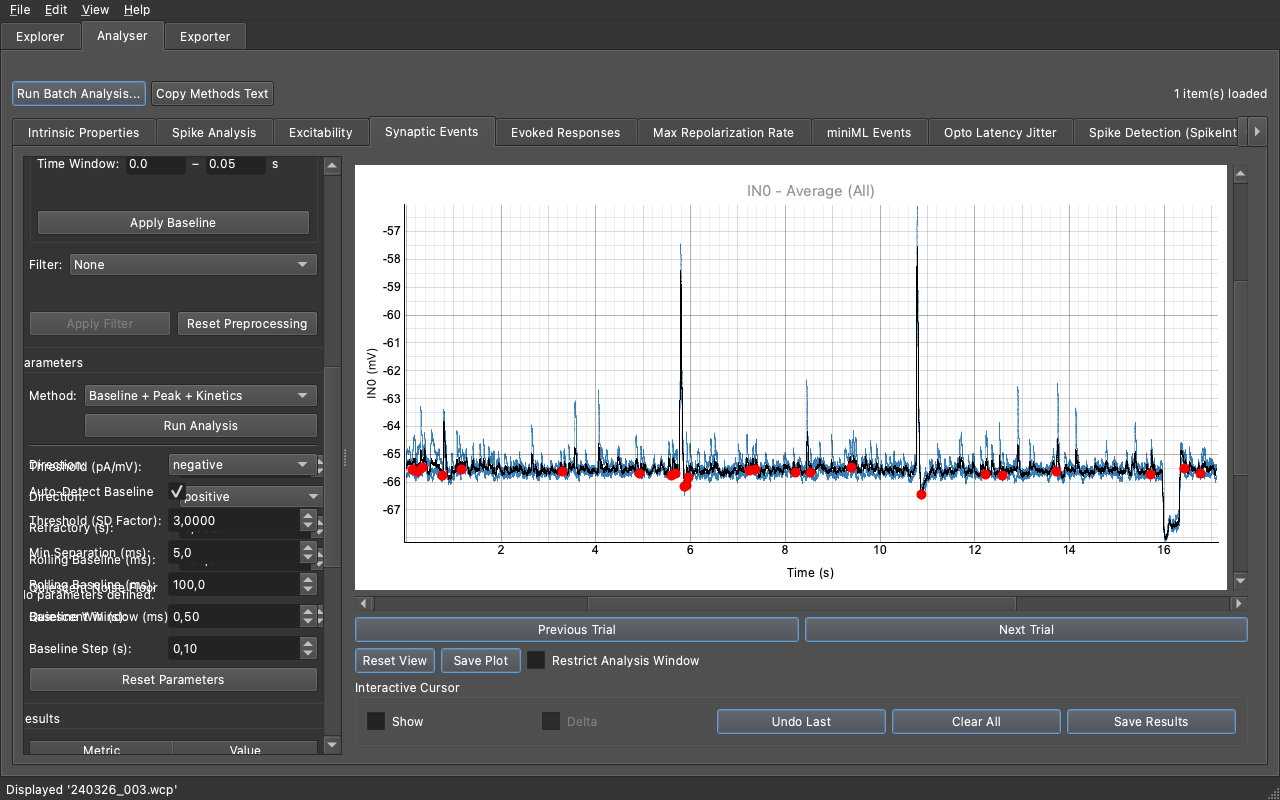
Task: Increase the Min Separation value
Action: click(x=308, y=547)
